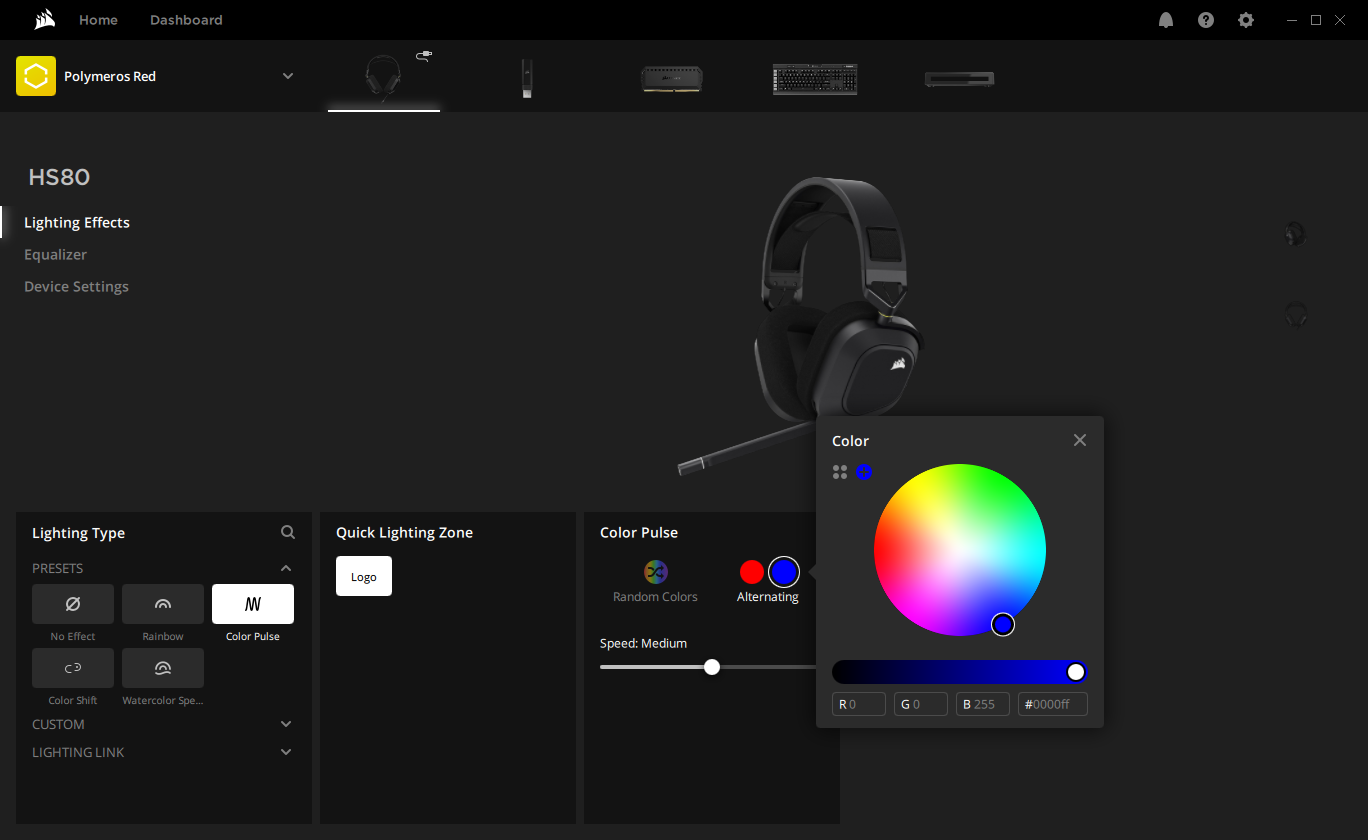Search lighting types with magnifier icon
1368x840 pixels.
tap(288, 533)
